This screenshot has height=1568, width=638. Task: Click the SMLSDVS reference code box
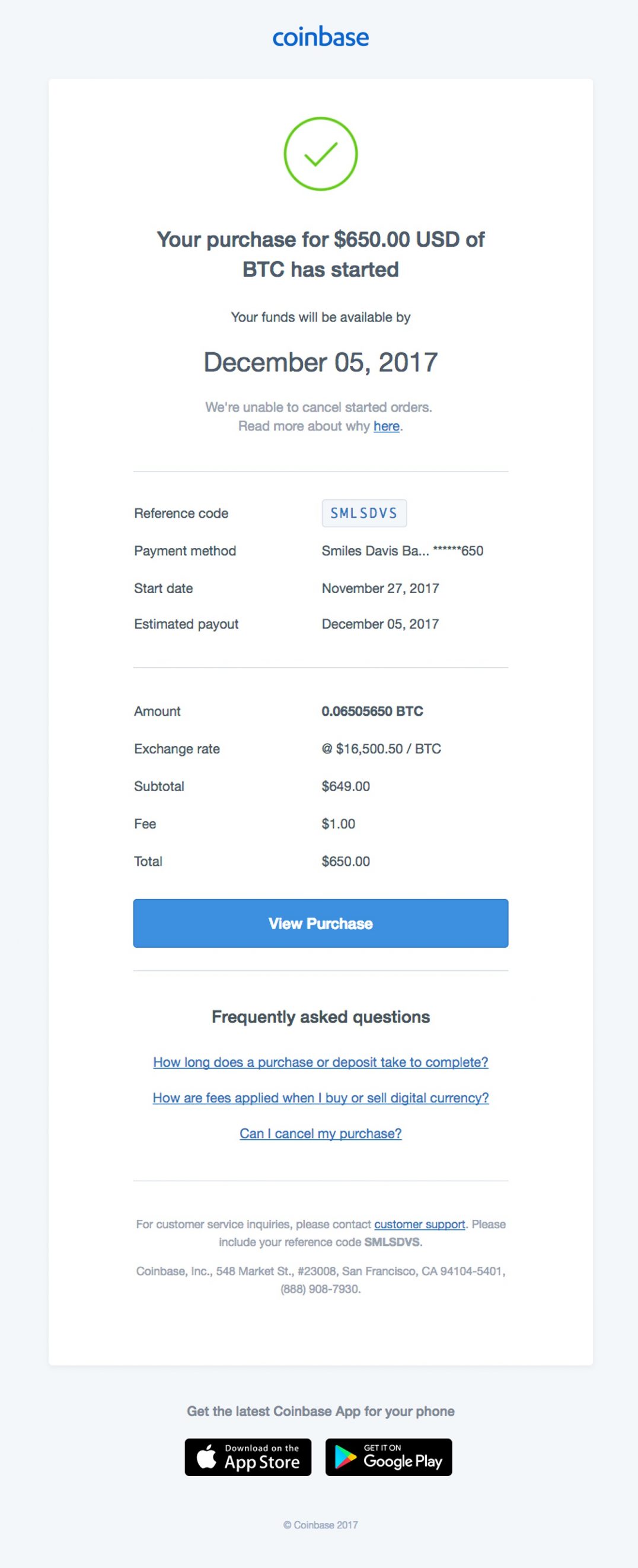[x=364, y=512]
